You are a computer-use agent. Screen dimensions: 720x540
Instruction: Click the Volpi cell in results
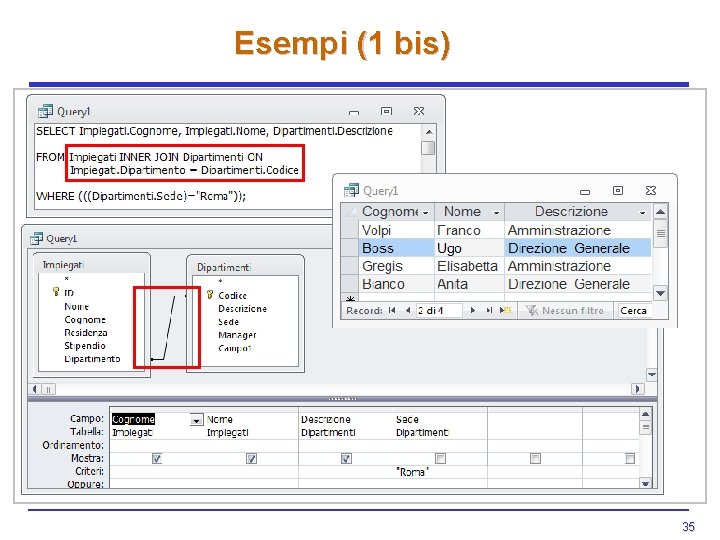pos(396,230)
